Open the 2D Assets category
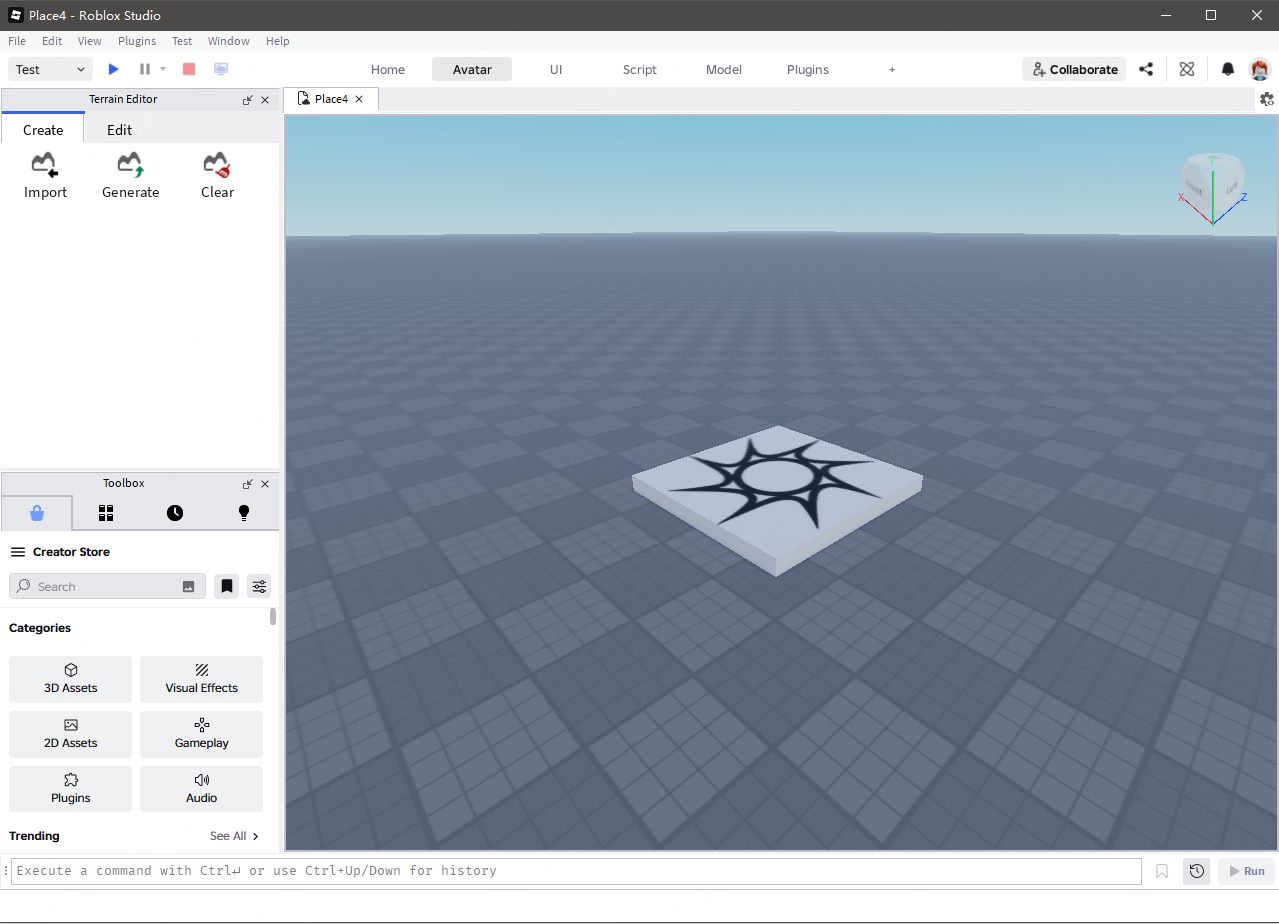 (x=71, y=734)
